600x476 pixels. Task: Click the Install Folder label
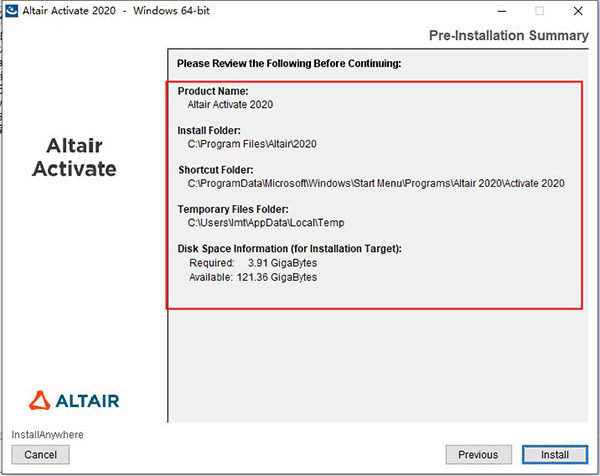coord(209,130)
